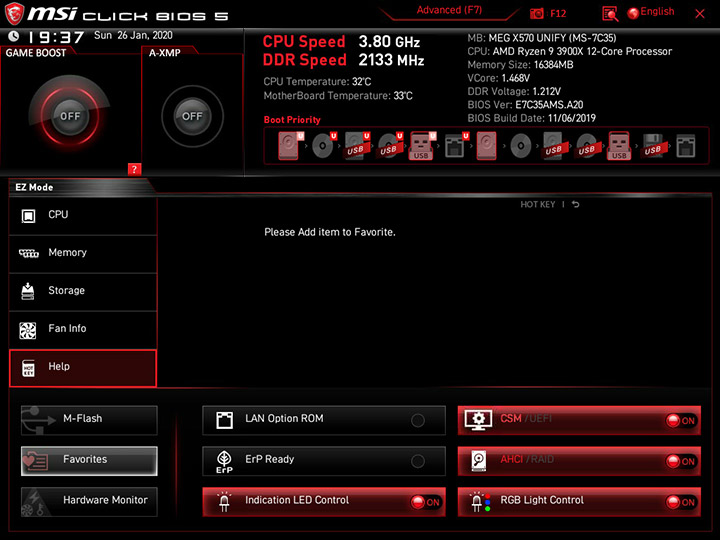This screenshot has height=540, width=720.
Task: Click the VCore: 1.468V reading
Action: click(x=499, y=78)
